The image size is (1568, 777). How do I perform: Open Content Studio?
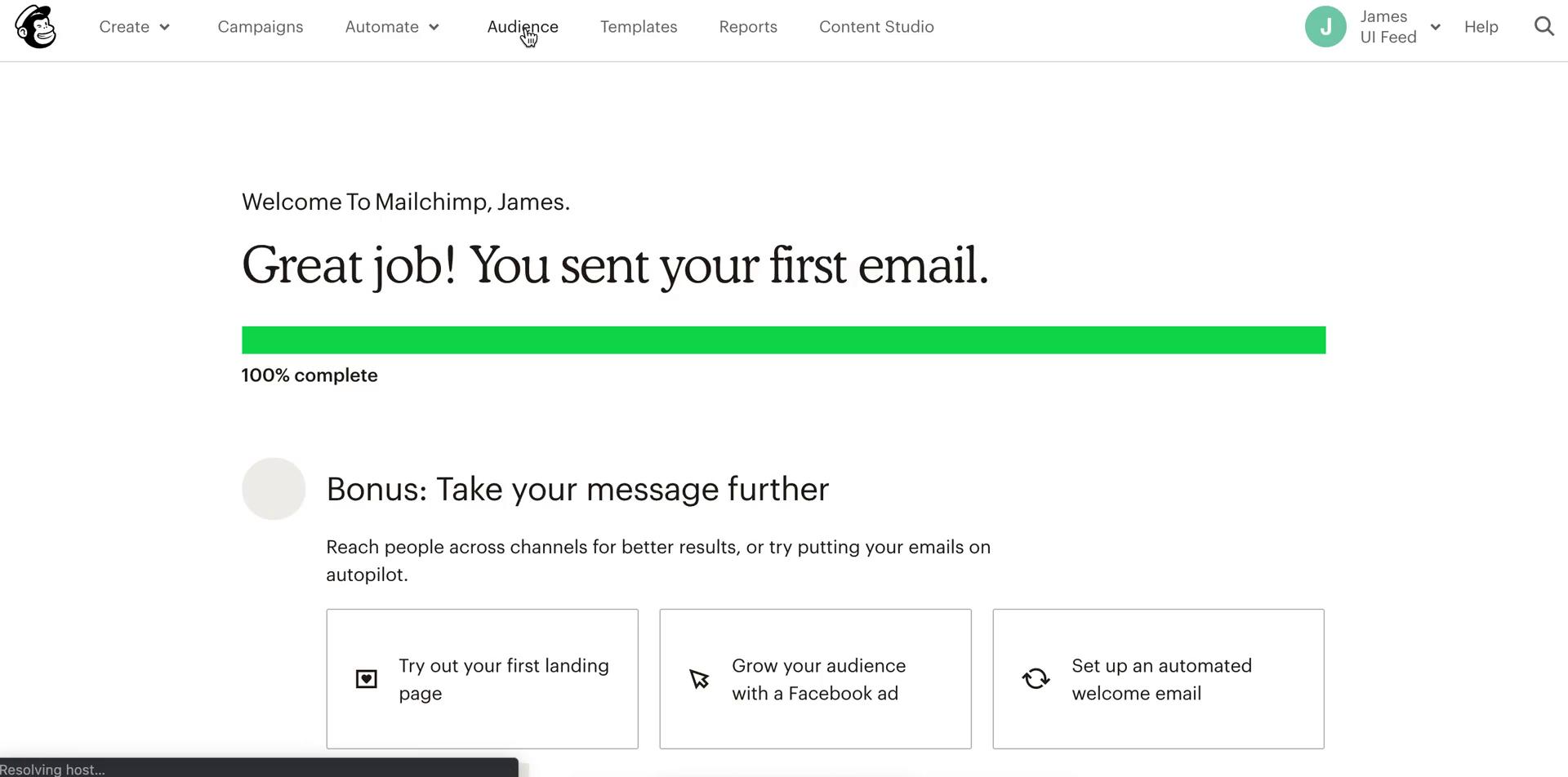pyautogui.click(x=876, y=27)
